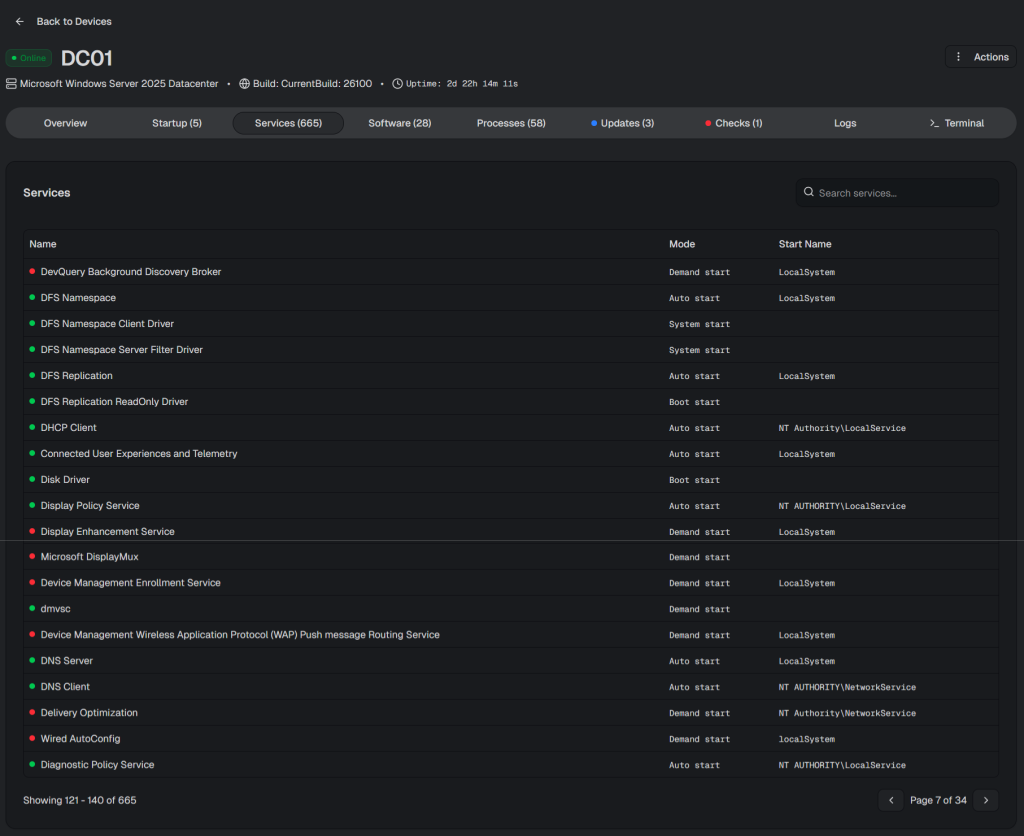Open the Logs tab

[845, 123]
